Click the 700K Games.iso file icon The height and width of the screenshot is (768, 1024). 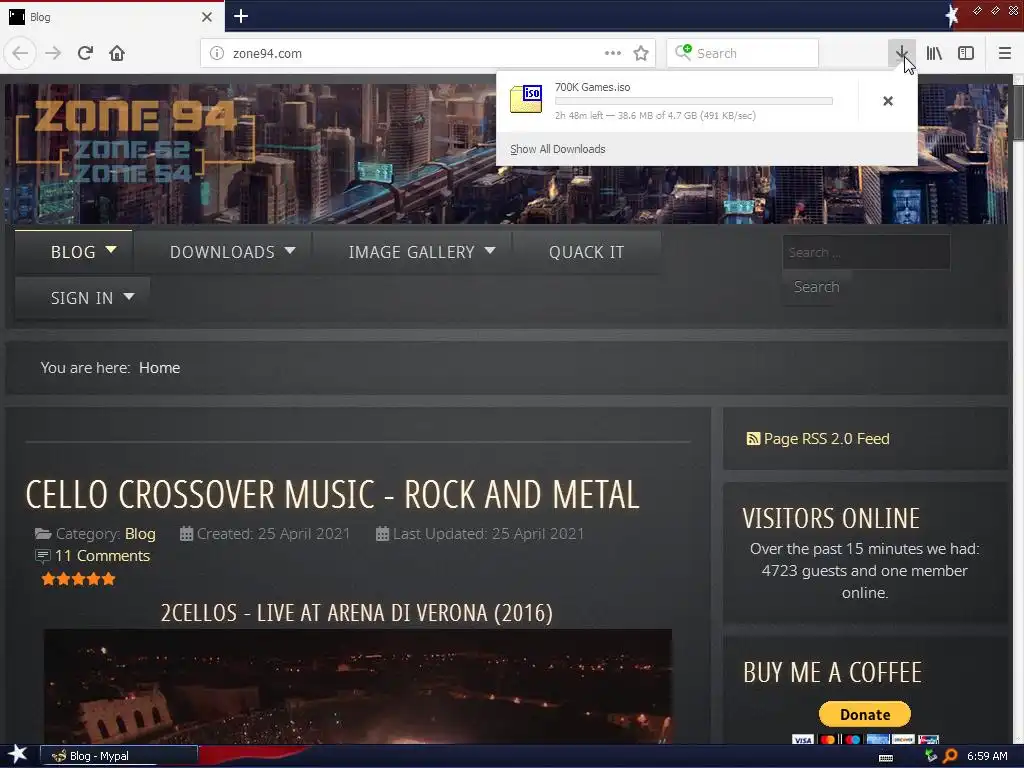point(526,99)
